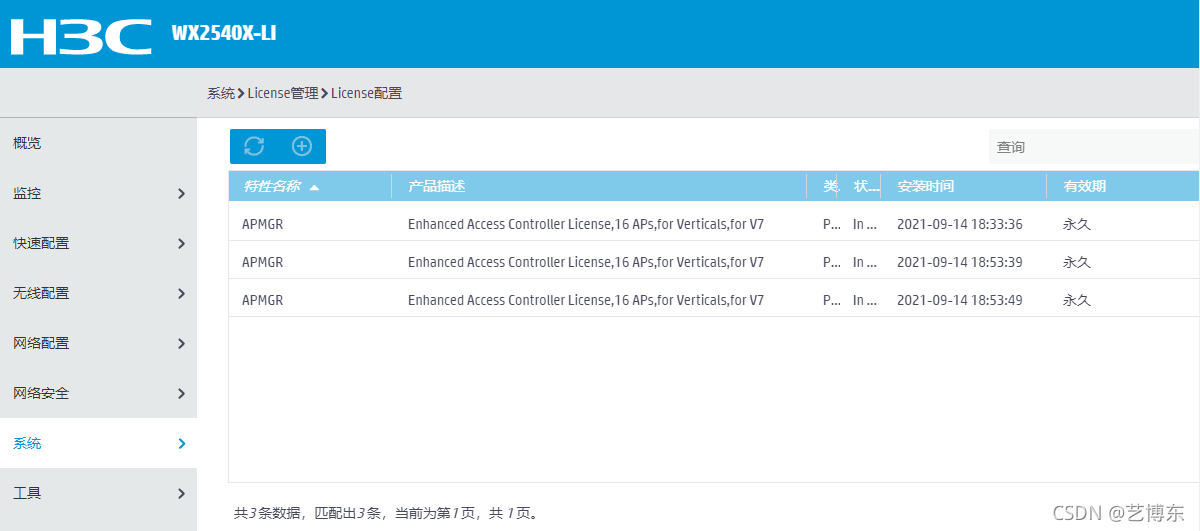The width and height of the screenshot is (1200, 531).
Task: Click the License管理 breadcrumb link
Action: tap(283, 93)
